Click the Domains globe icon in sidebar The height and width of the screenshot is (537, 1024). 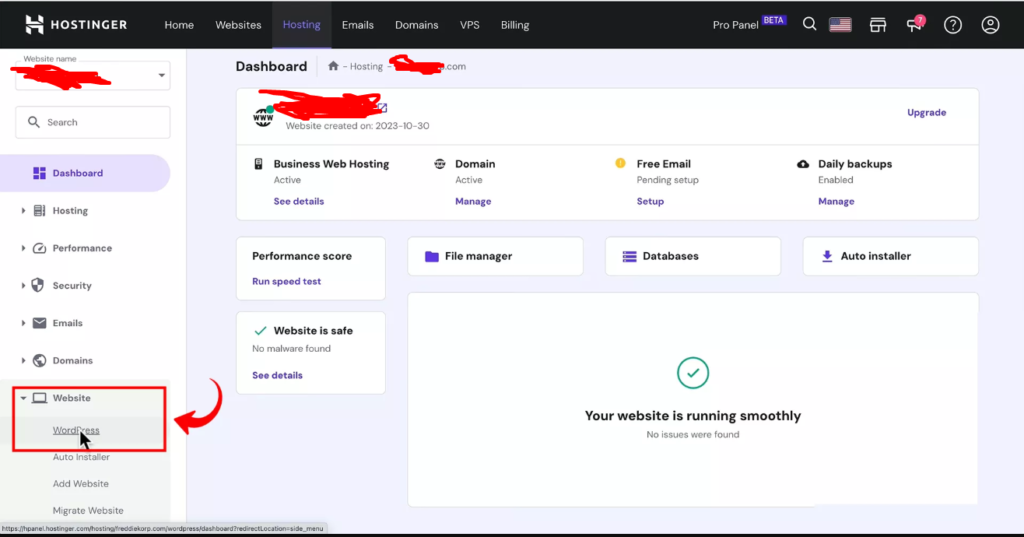39,360
